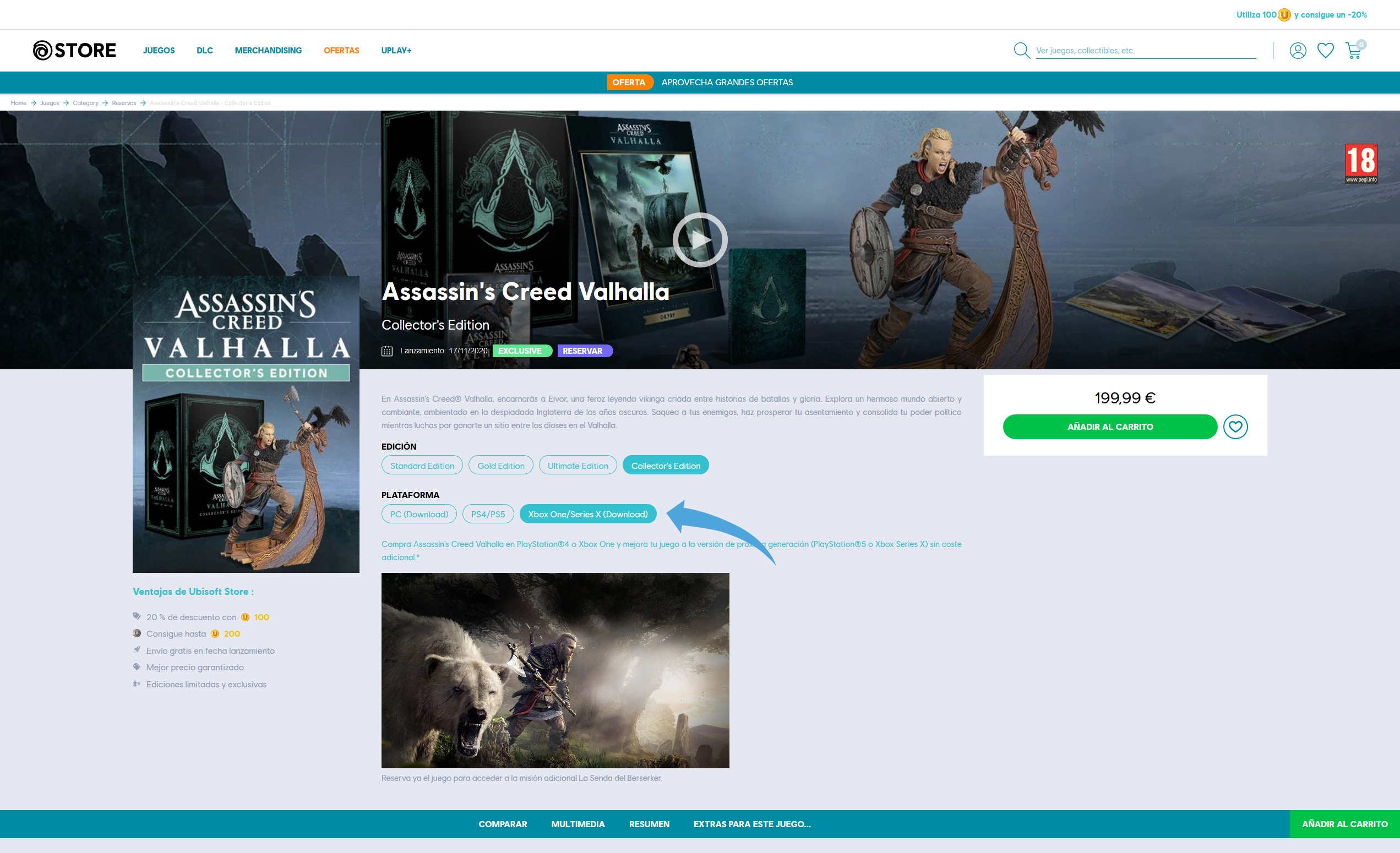
Task: Open the user account icon
Action: pos(1298,51)
